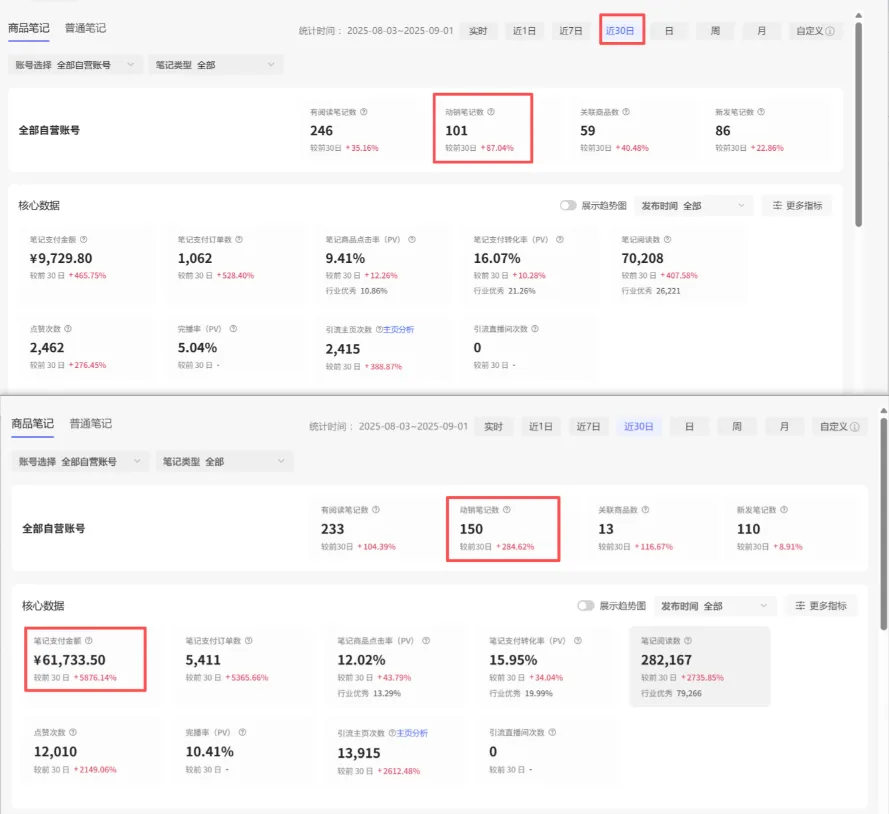
Task: Click help icon beside 有阅读笔记数 showing 246
Action: (363, 113)
